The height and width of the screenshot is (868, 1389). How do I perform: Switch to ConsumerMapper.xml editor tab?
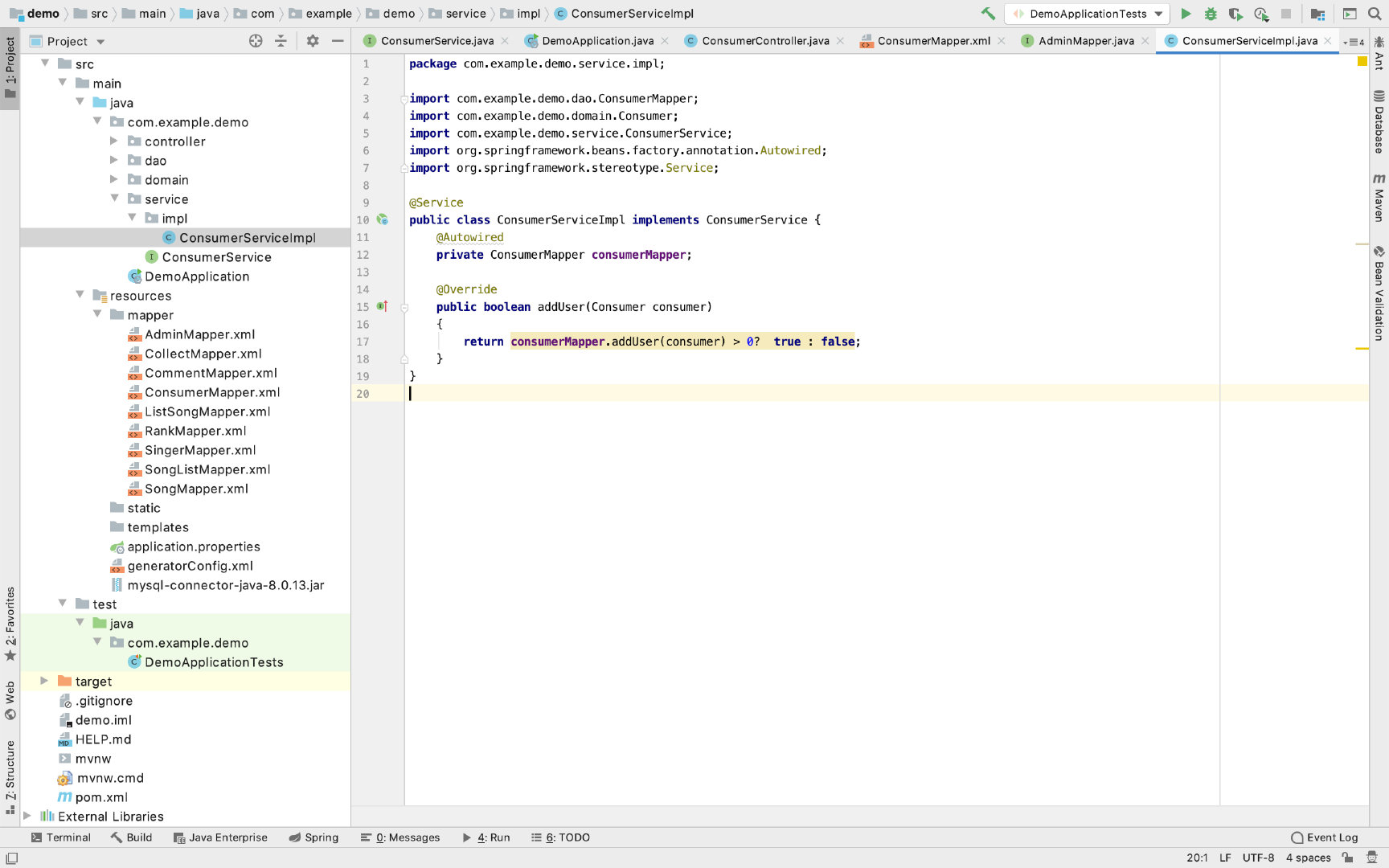click(933, 41)
